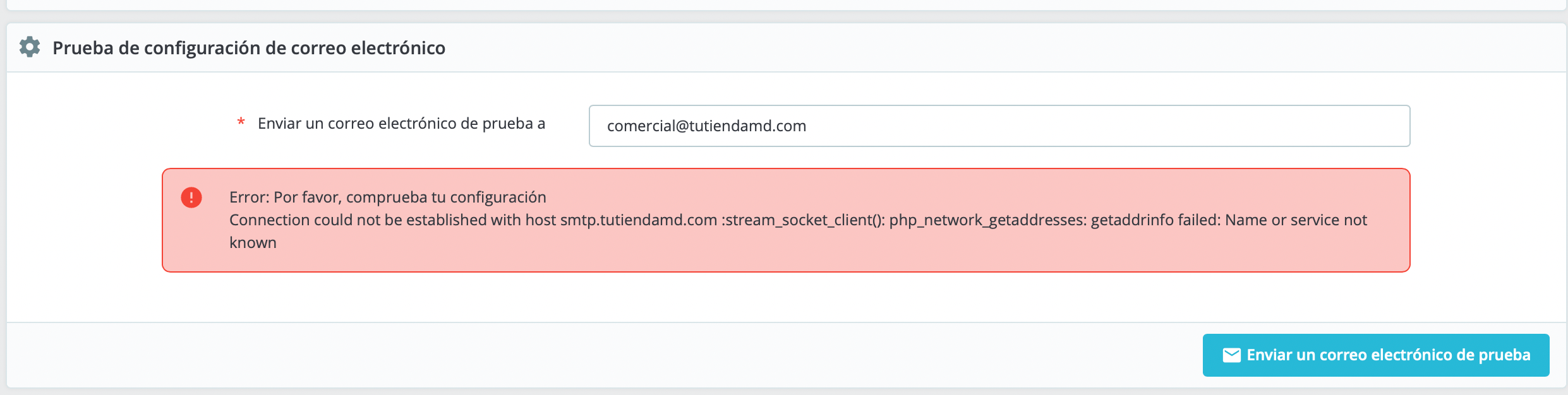Click "Name or service not" in the error text
This screenshot has width=1568, height=395.
pos(1296,220)
